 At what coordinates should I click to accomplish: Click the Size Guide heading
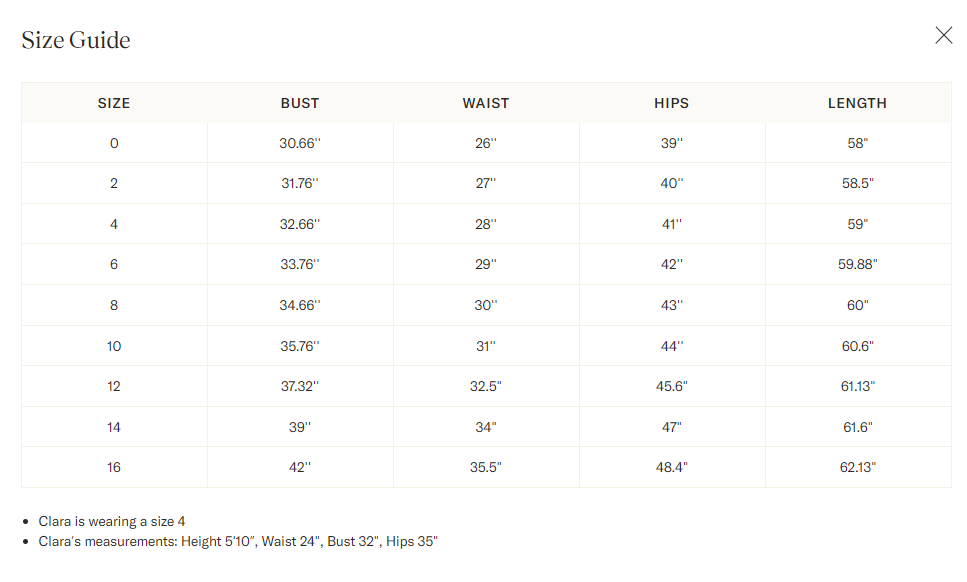click(76, 40)
